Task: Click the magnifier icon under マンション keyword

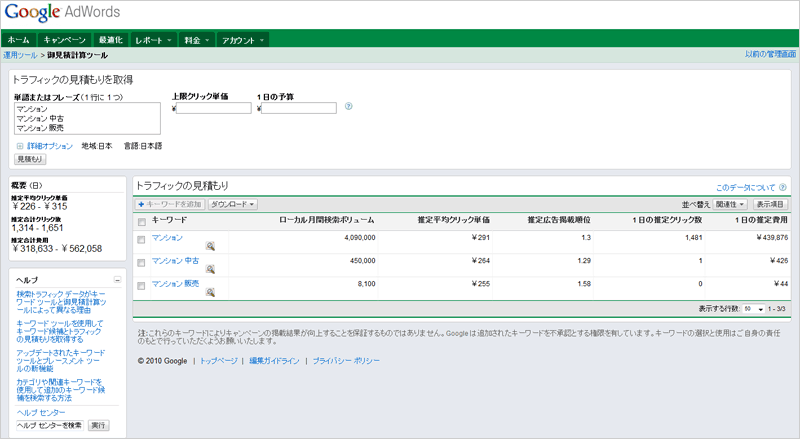Action: coord(210,245)
